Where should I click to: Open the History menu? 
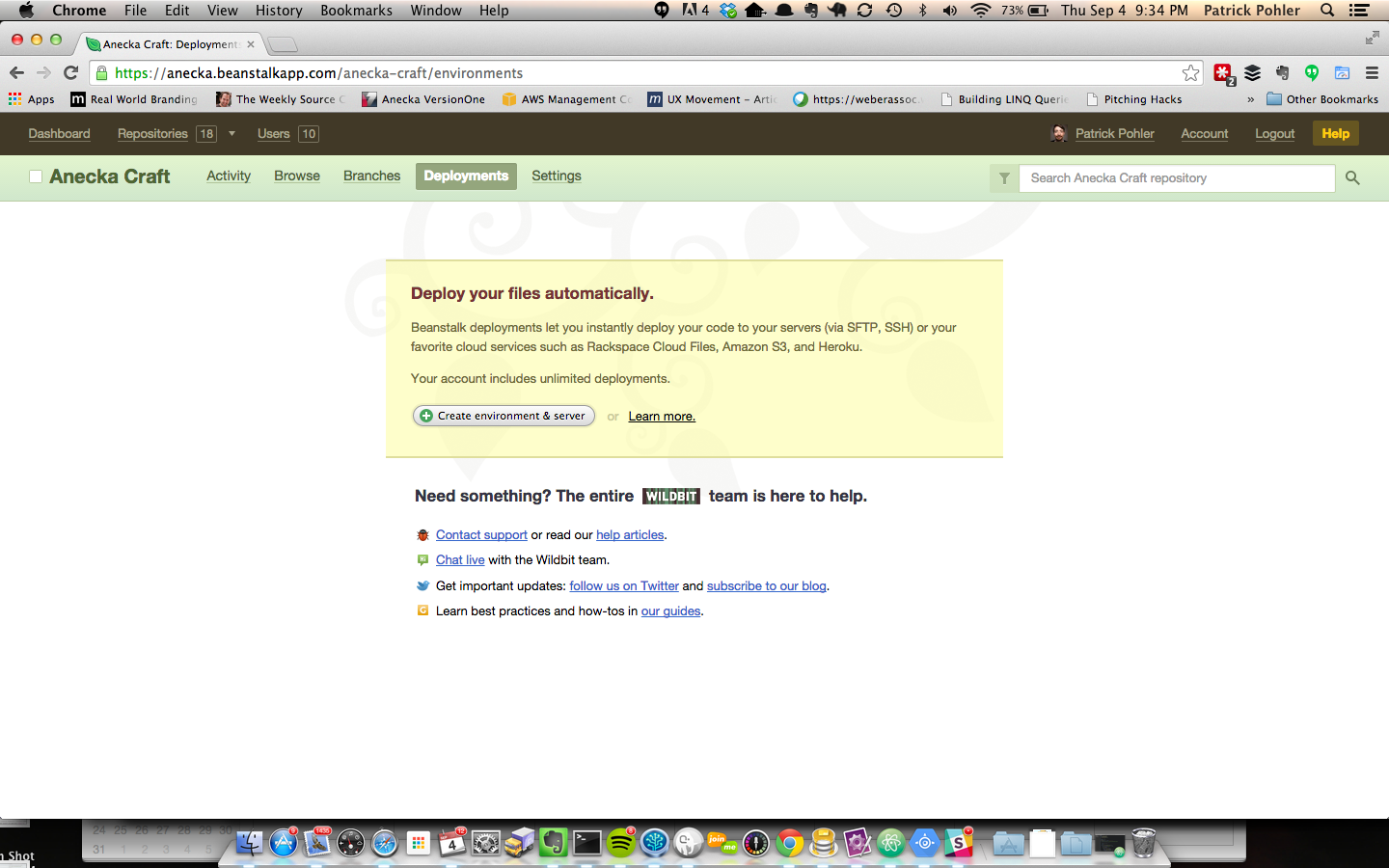coord(279,10)
